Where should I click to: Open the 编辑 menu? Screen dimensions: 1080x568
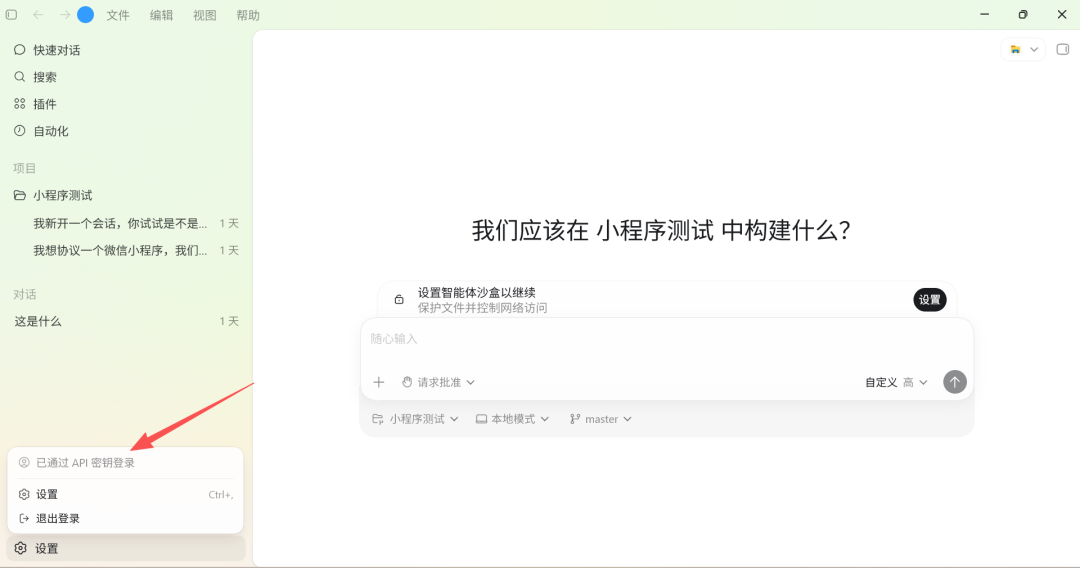(161, 15)
